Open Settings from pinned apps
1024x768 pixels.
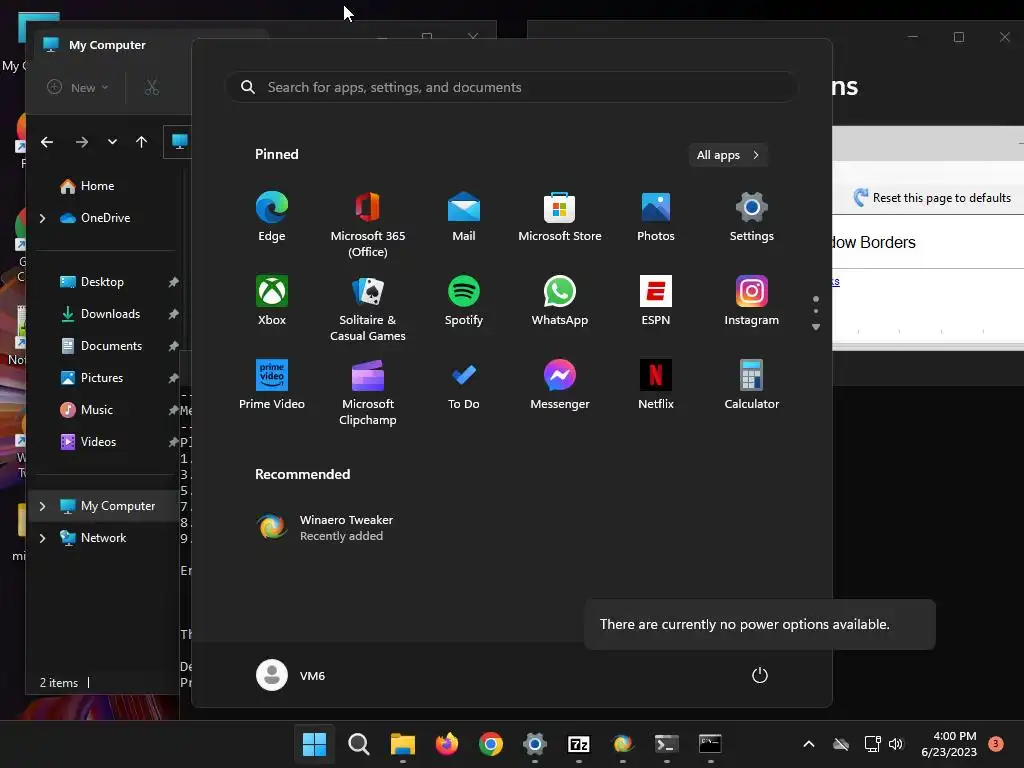click(752, 217)
